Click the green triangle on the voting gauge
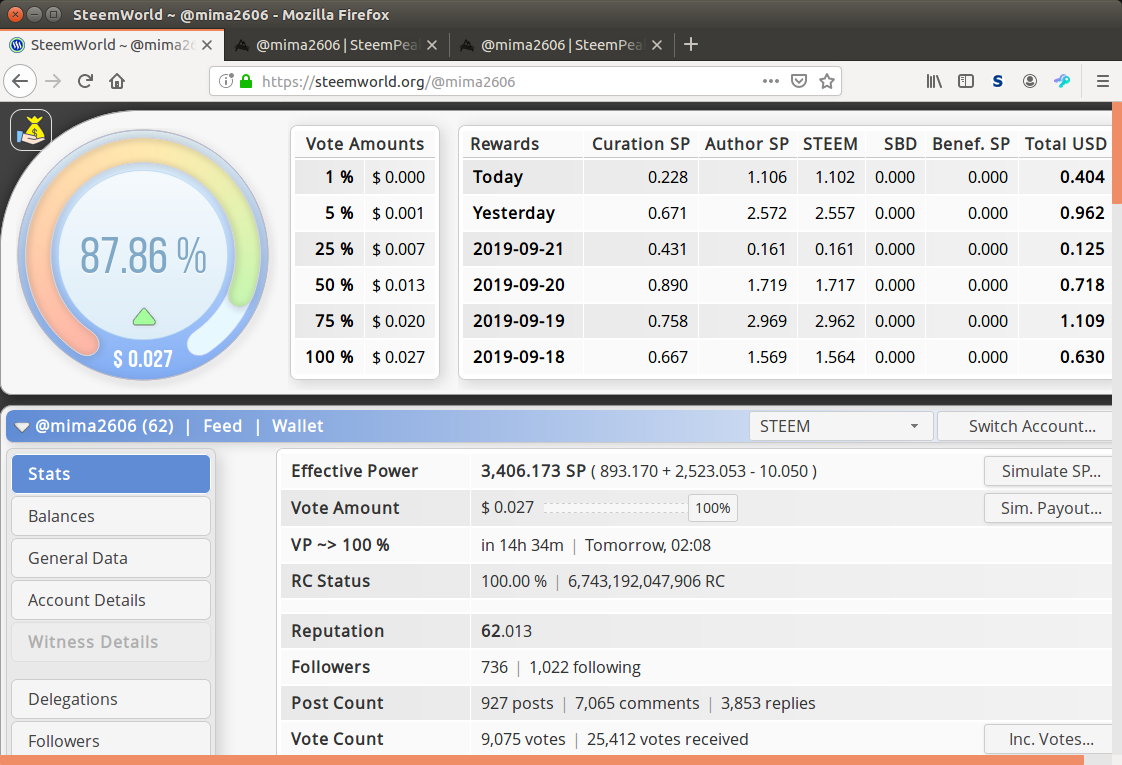This screenshot has height=765, width=1122. [145, 316]
